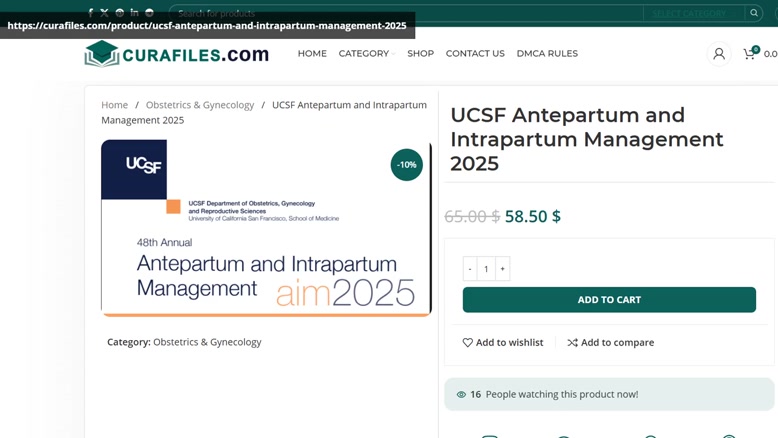This screenshot has width=778, height=438.
Task: Open Obstetrics & Gynecology breadcrumb link
Action: (200, 105)
